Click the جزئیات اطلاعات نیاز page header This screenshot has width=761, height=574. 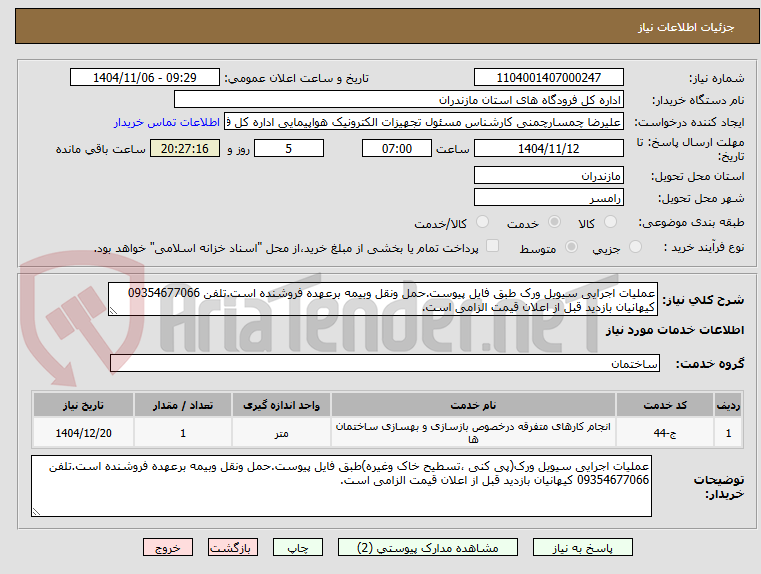click(x=686, y=27)
